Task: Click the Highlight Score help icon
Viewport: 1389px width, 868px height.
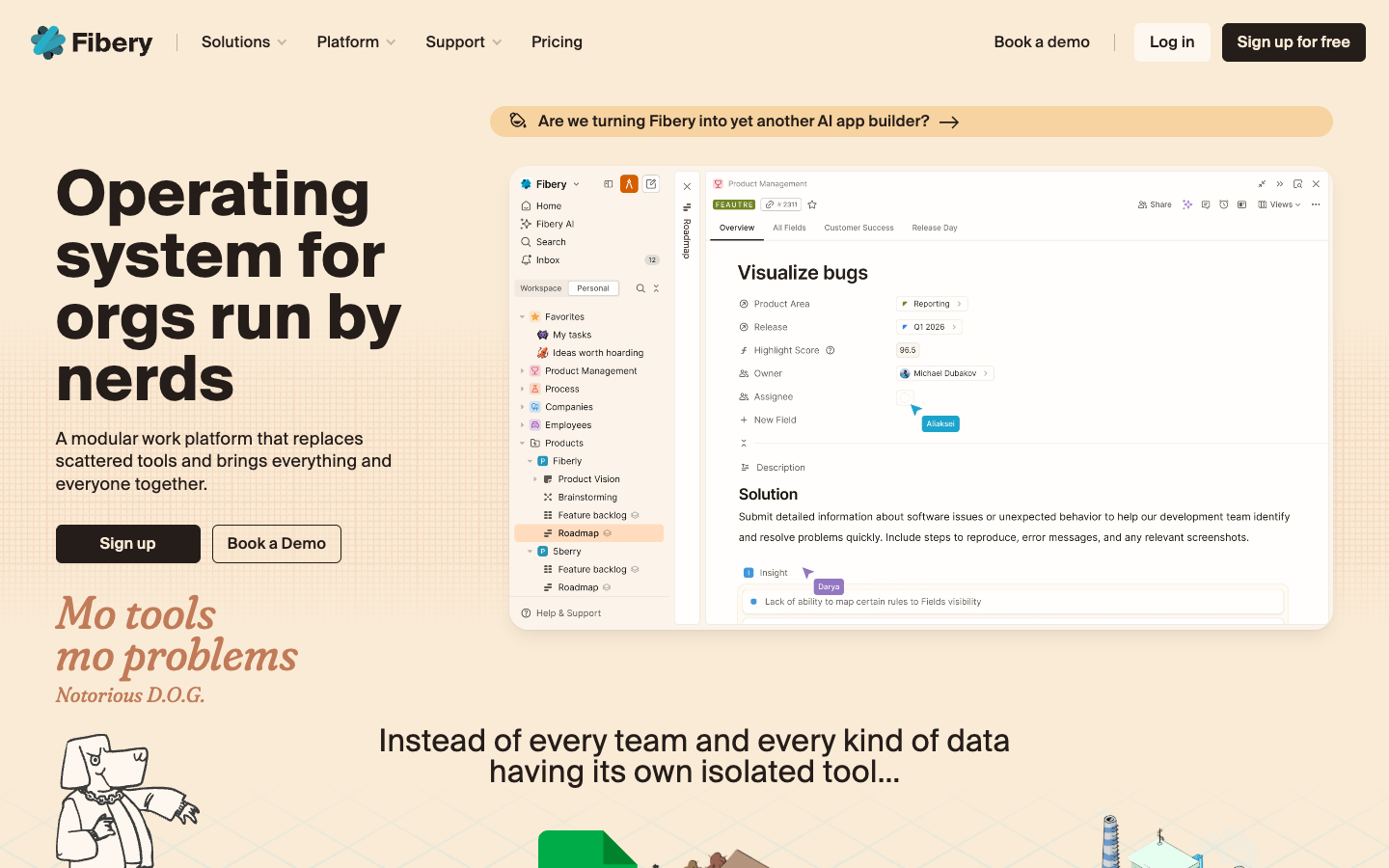Action: click(x=831, y=350)
